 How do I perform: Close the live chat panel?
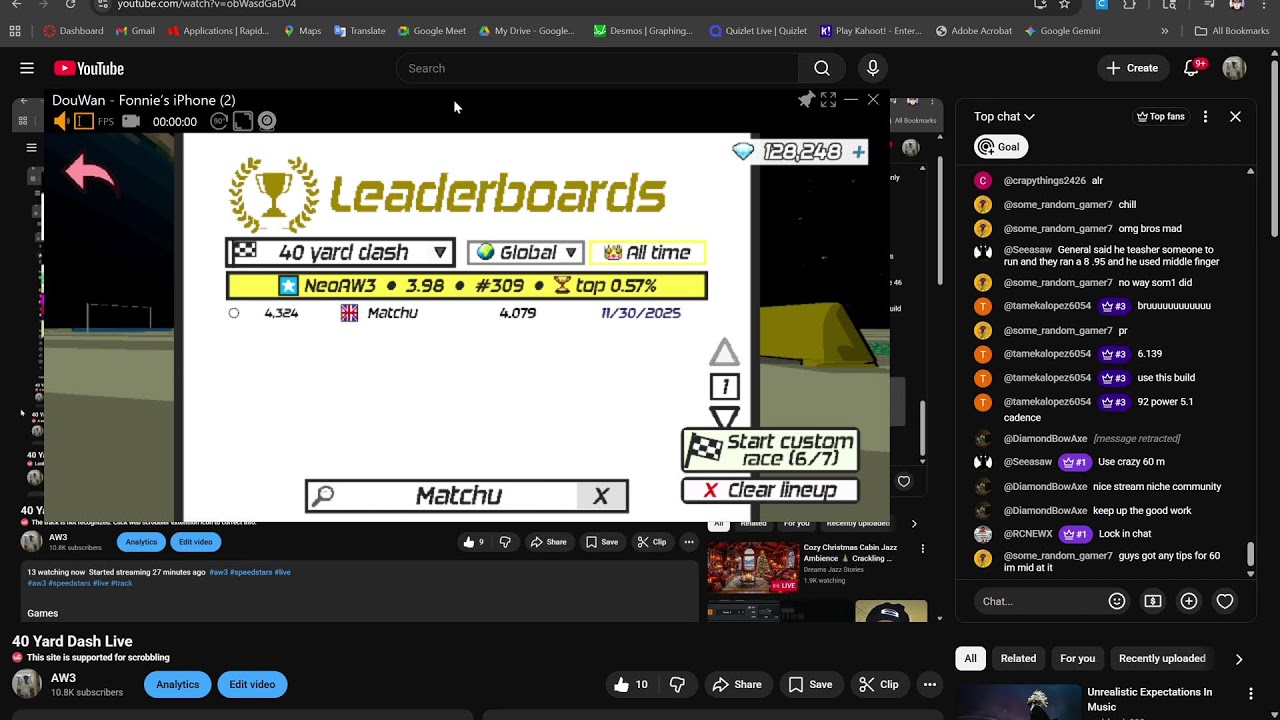pyautogui.click(x=1235, y=117)
